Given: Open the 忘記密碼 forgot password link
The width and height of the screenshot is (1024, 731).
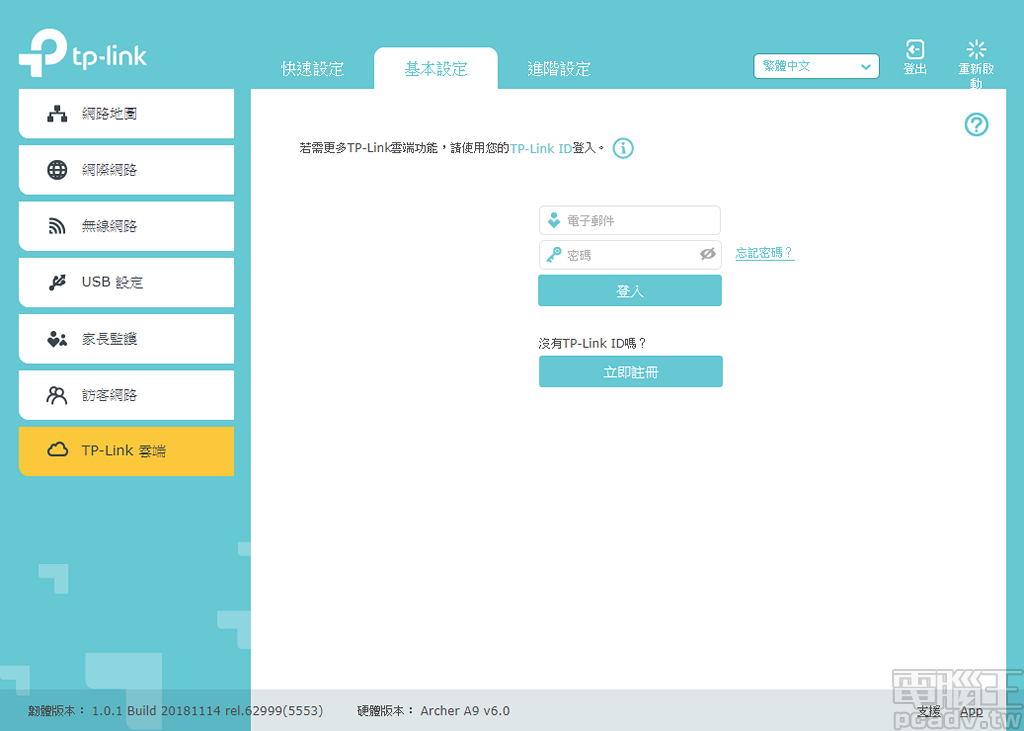Looking at the screenshot, I should [765, 253].
